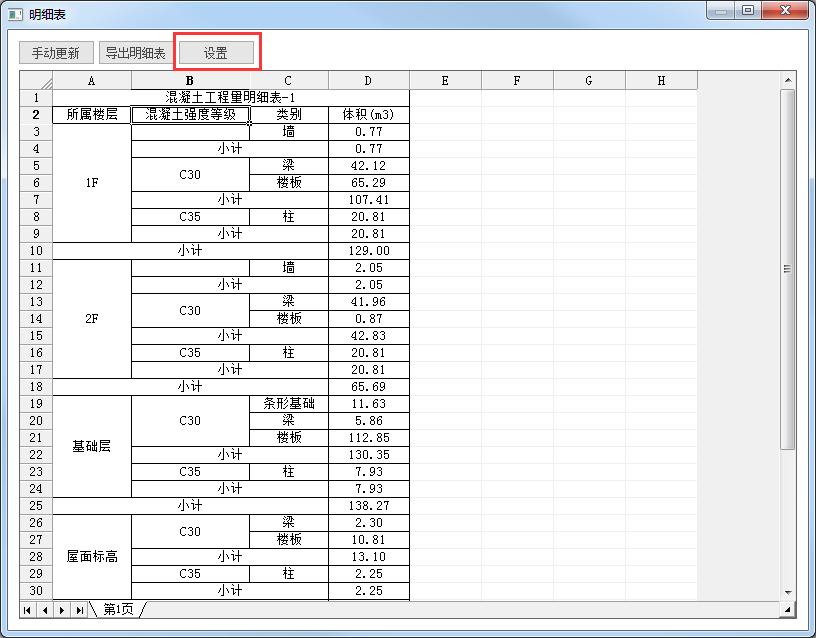
Task: Maximize the 明细表 window
Action: tap(748, 10)
